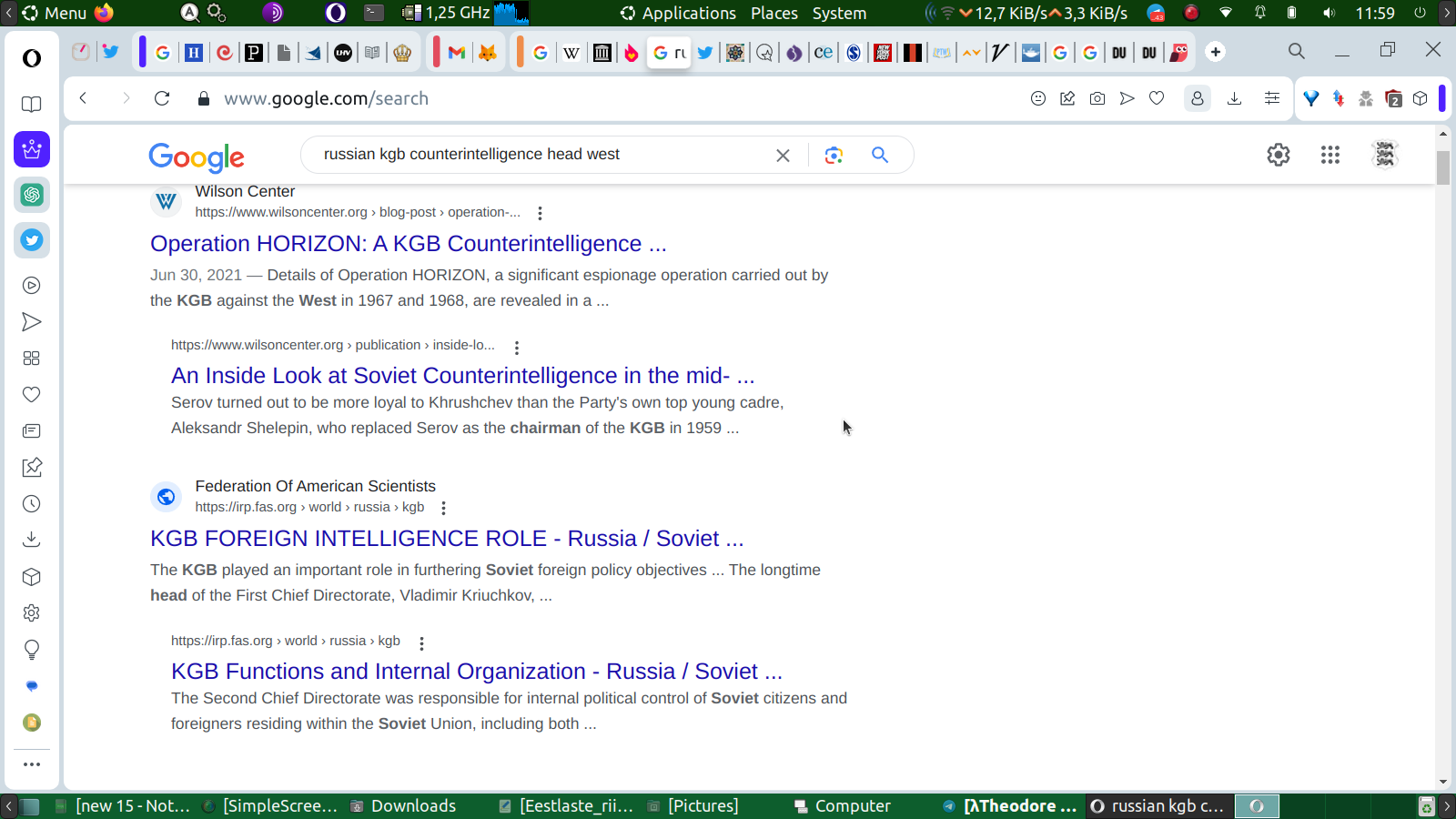Open the Places menu in top panel
Image resolution: width=1456 pixels, height=819 pixels.
(x=774, y=13)
